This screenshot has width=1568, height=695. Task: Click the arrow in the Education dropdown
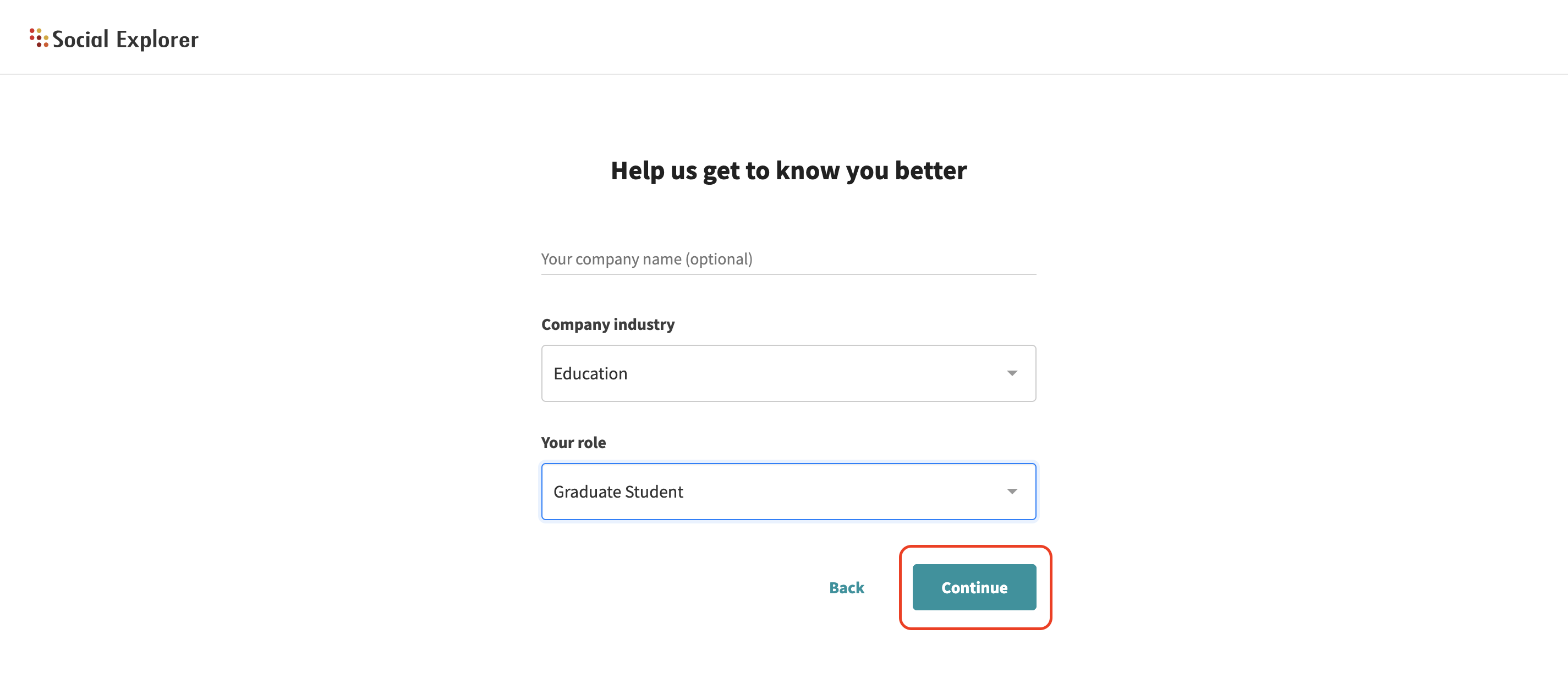(x=1011, y=373)
